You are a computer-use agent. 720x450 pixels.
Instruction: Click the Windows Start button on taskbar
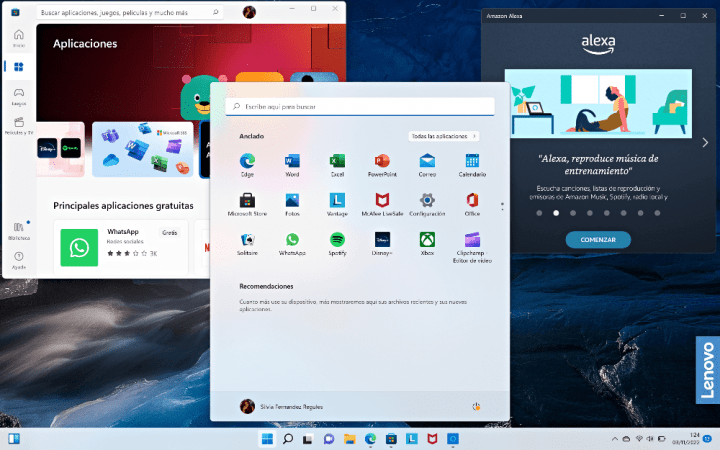(x=267, y=439)
